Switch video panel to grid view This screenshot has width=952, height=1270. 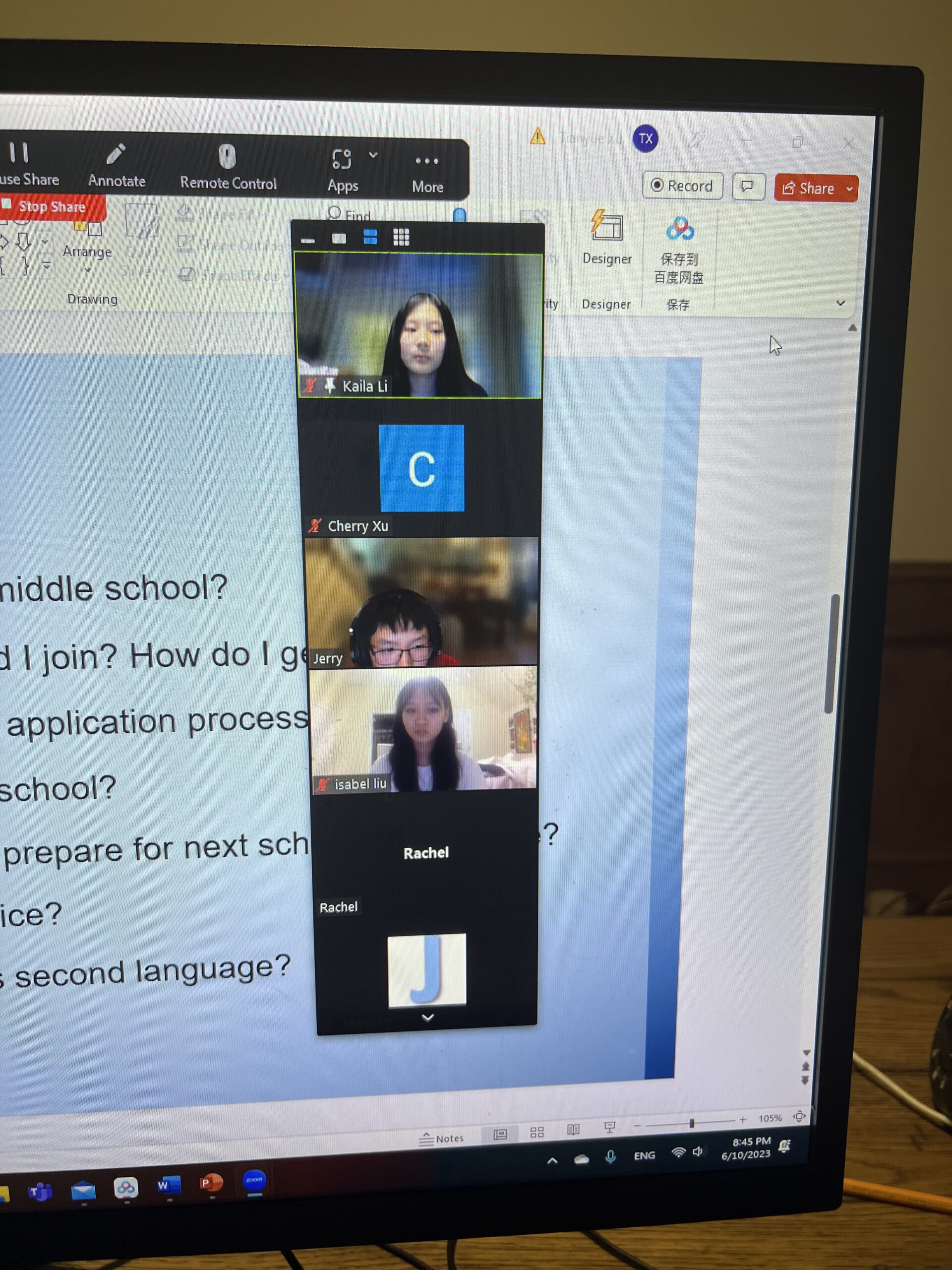(401, 237)
